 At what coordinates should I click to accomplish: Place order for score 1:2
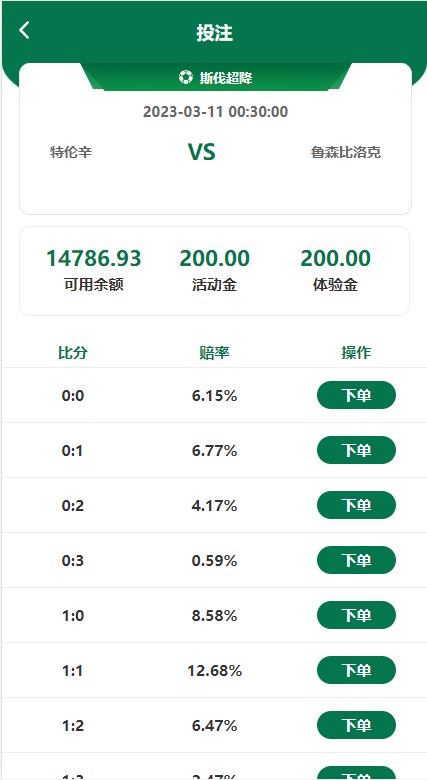356,725
